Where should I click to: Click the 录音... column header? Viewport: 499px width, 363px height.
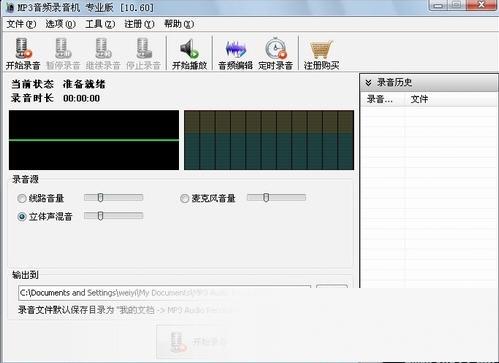coord(383,99)
